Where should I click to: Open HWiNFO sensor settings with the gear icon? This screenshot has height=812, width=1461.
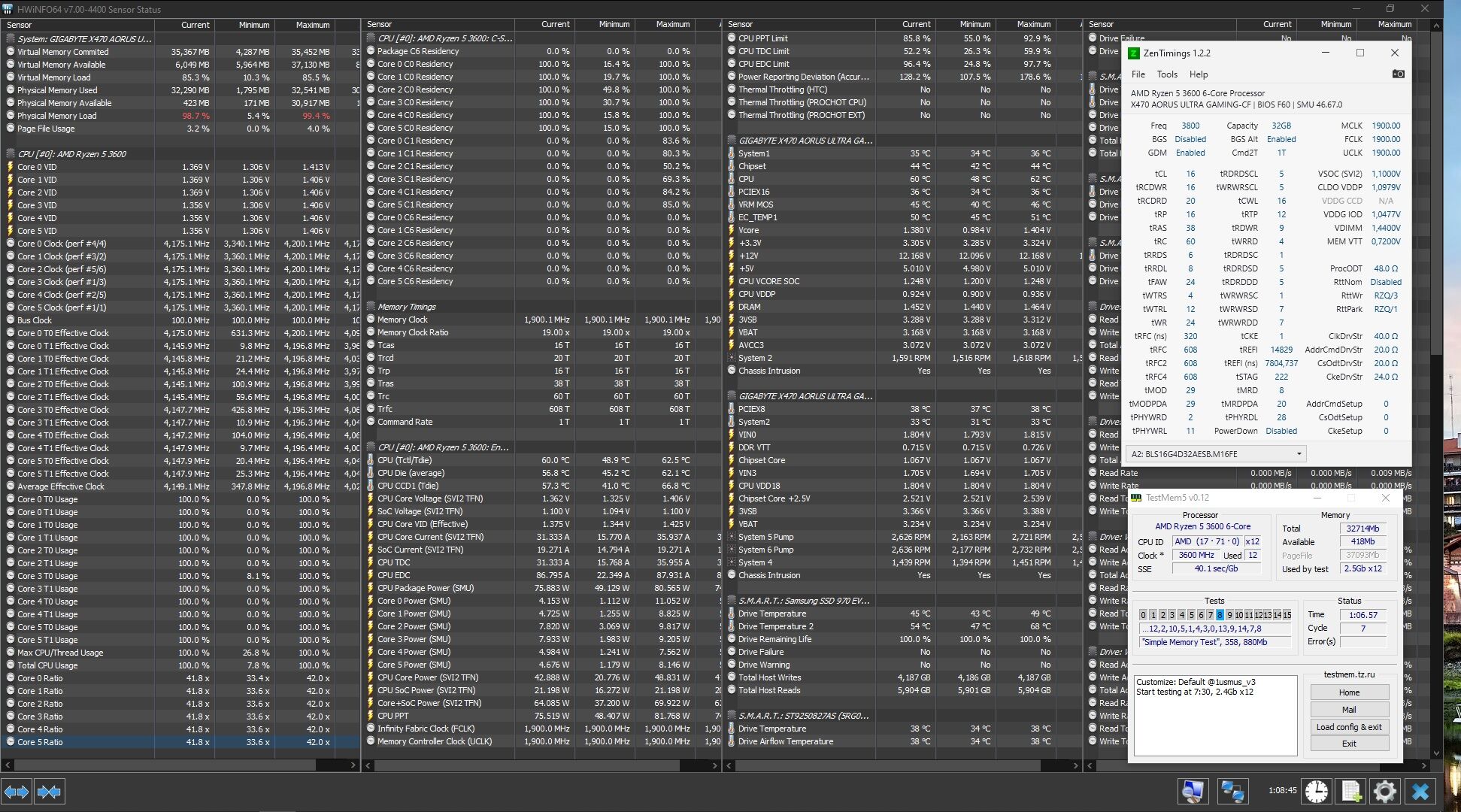coord(1385,791)
